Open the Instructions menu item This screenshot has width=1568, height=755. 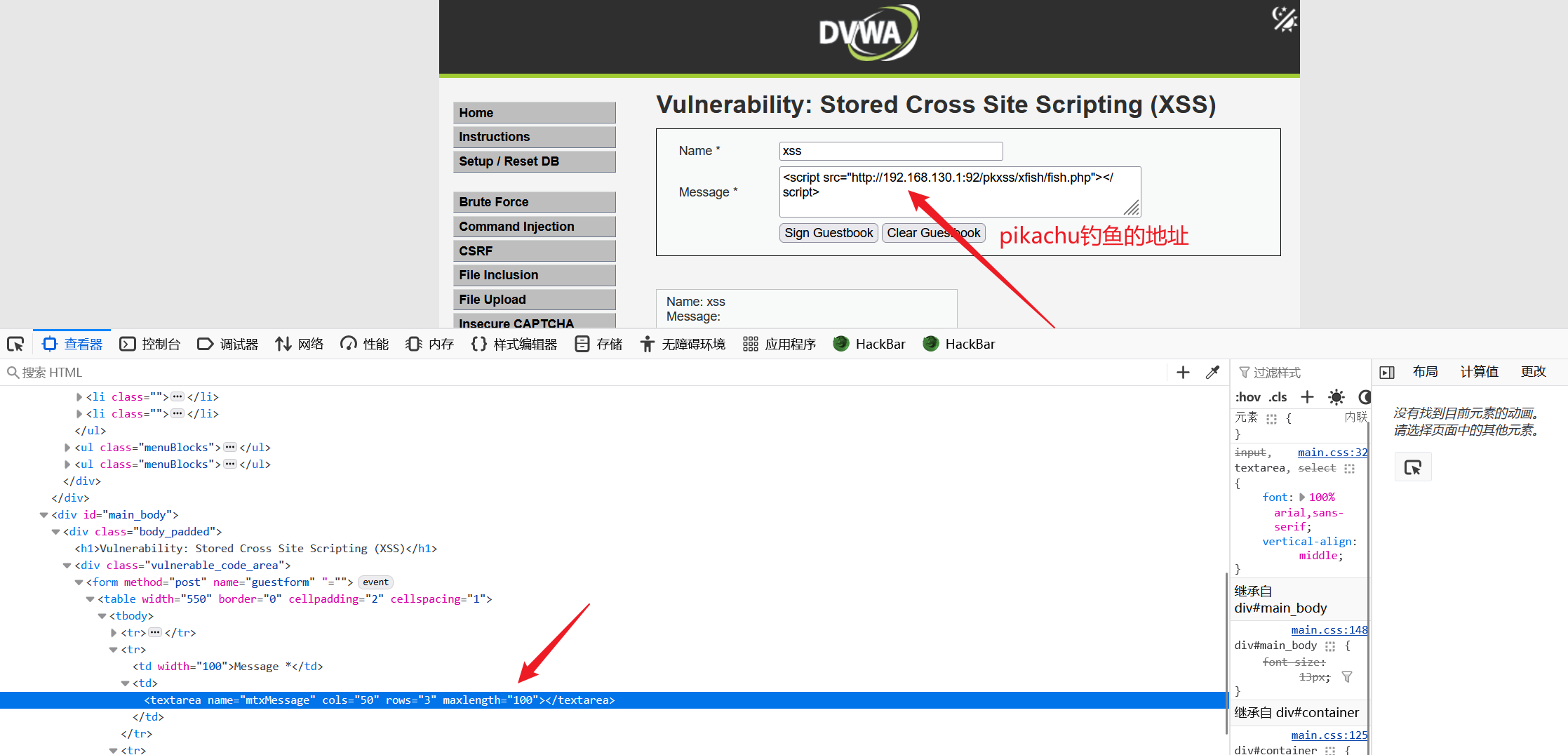[535, 137]
